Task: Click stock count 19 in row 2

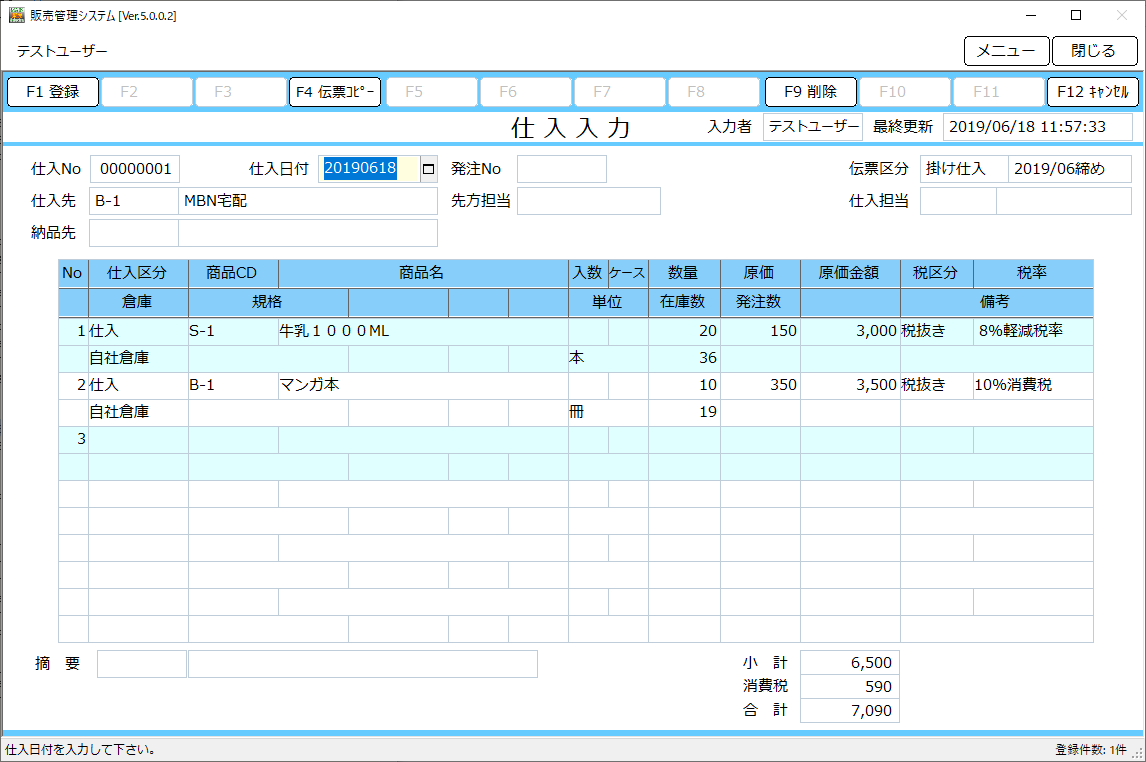Action: click(684, 413)
